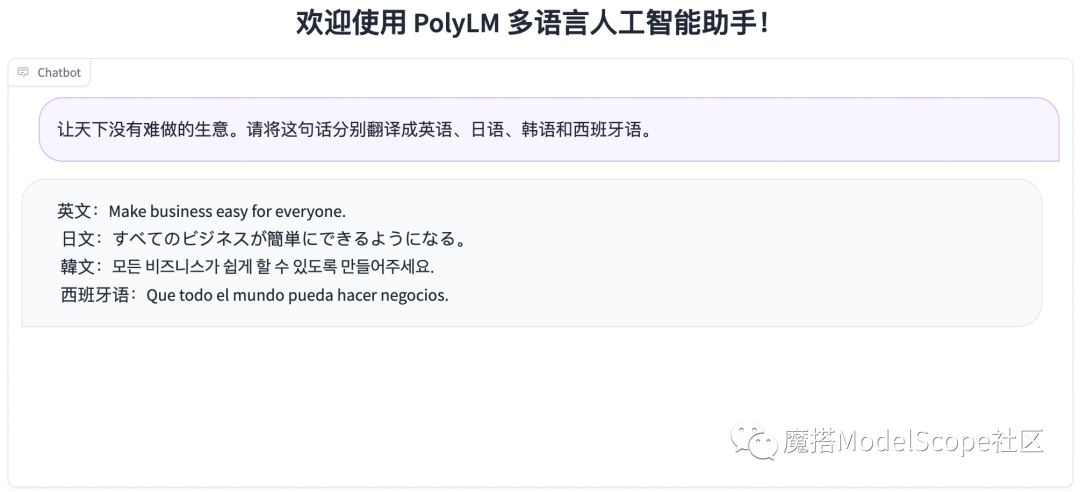This screenshot has height=492, width=1080.
Task: Click the 韓文 label in the response
Action: click(x=77, y=267)
